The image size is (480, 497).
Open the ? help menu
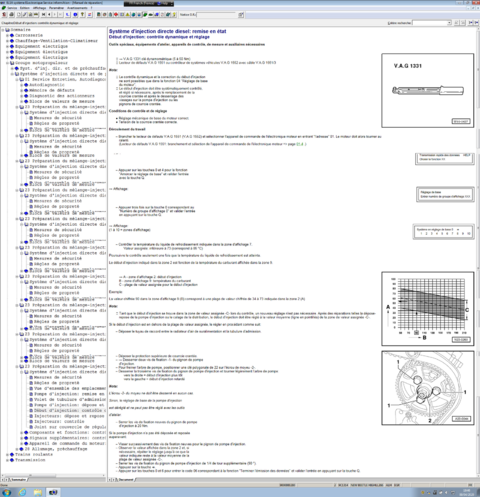tap(91, 8)
